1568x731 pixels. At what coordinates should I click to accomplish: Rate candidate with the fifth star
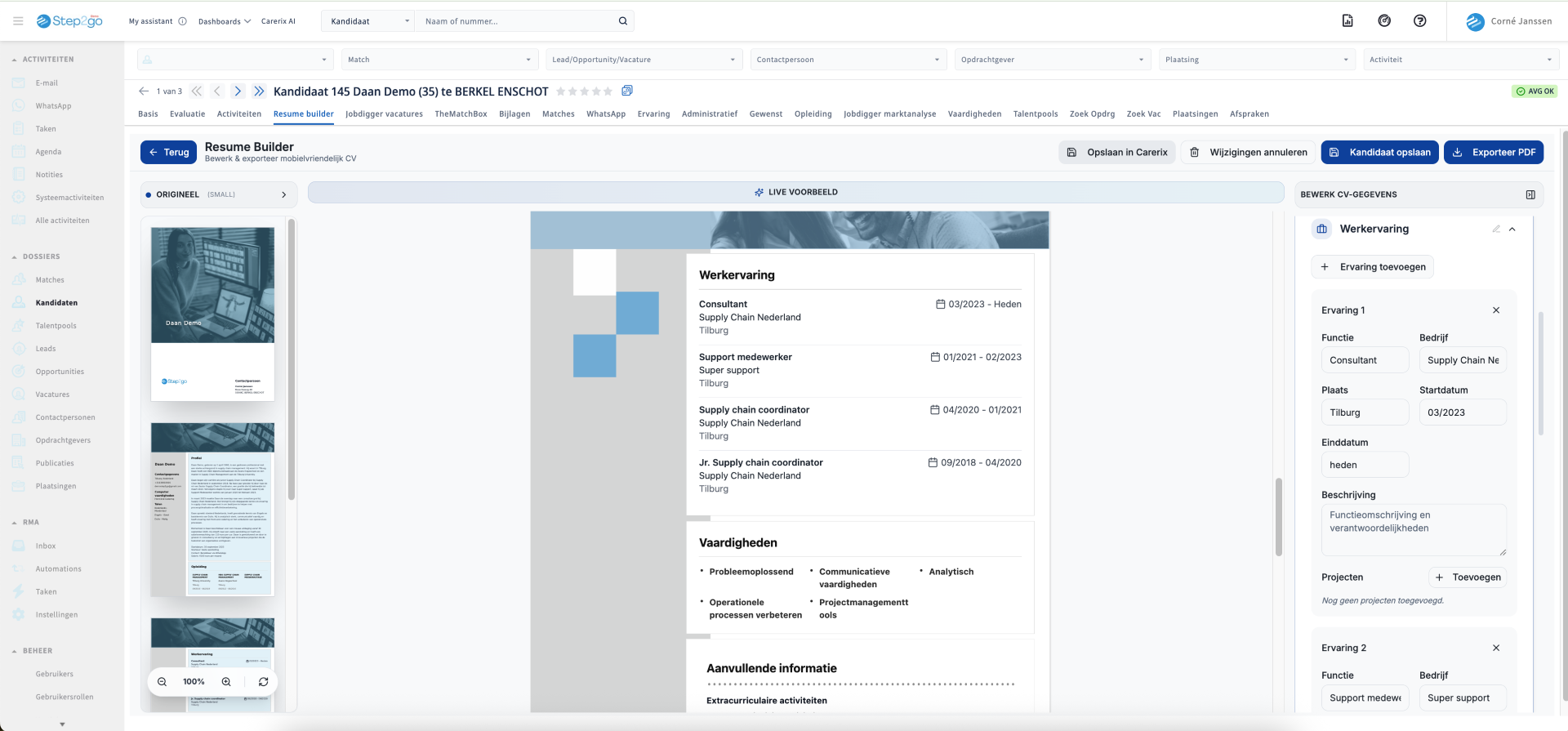(608, 91)
